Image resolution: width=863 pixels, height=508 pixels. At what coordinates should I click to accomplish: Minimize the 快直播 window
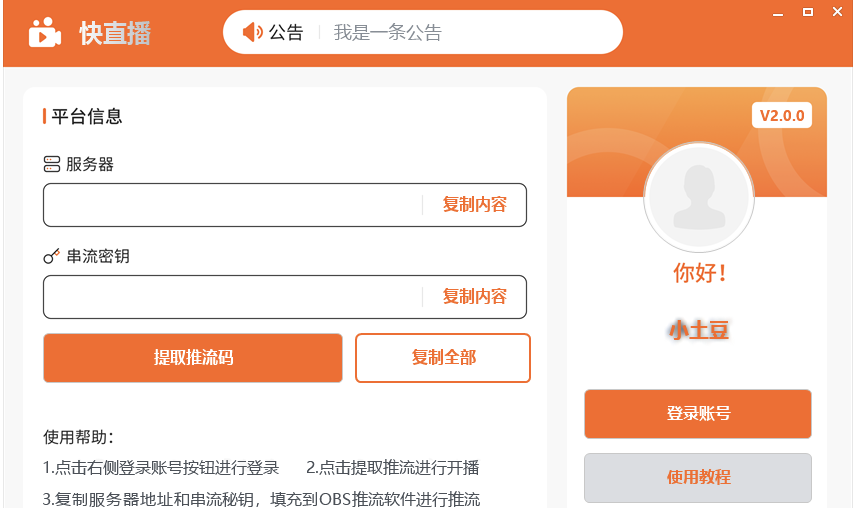779,13
